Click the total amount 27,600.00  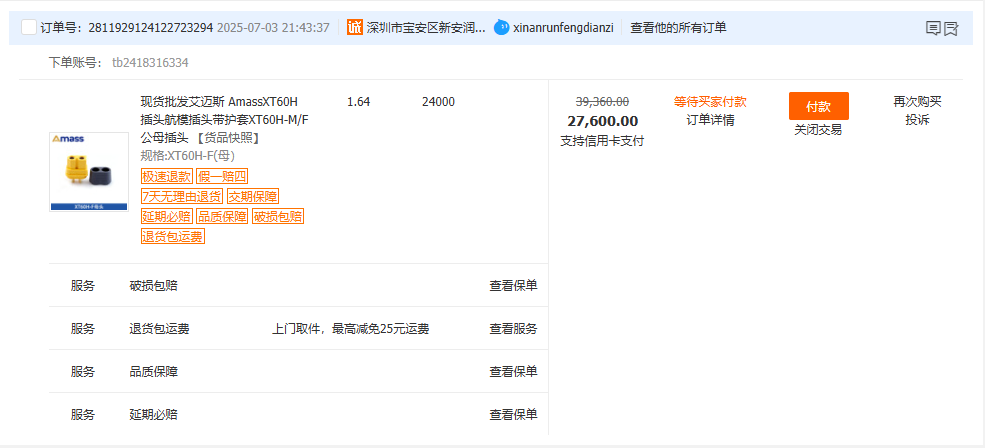[602, 121]
